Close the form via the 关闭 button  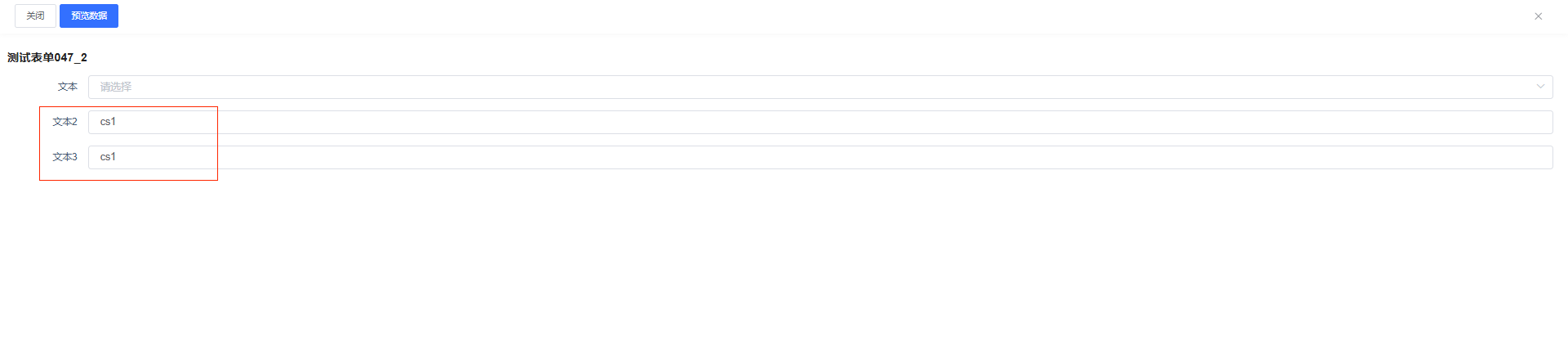(x=35, y=16)
